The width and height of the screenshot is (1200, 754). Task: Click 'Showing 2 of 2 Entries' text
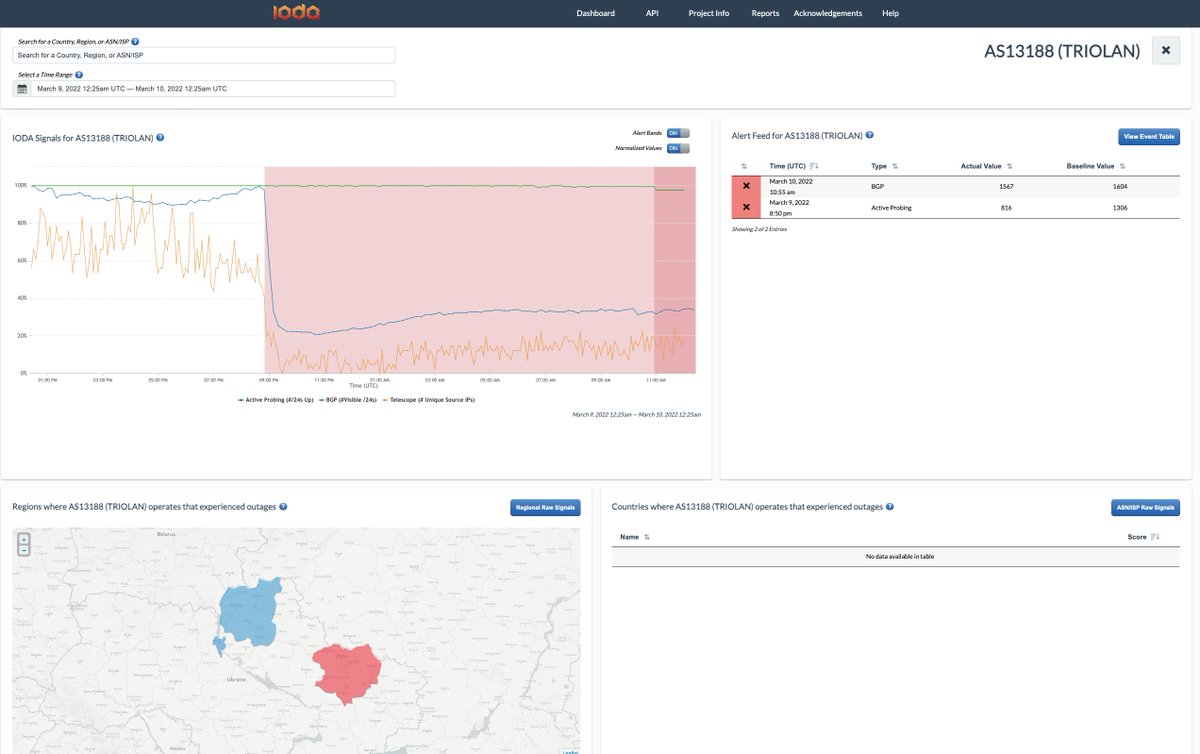pyautogui.click(x=759, y=229)
